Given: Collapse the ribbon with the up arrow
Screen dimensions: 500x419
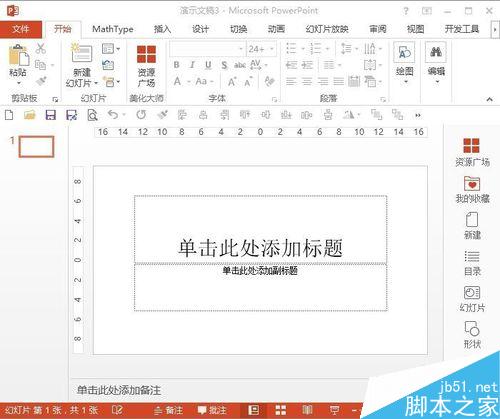Looking at the screenshot, I should point(489,99).
